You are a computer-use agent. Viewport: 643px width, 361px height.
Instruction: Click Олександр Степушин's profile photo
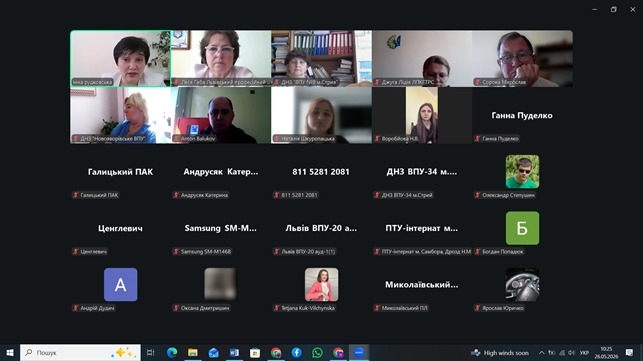pyautogui.click(x=522, y=171)
